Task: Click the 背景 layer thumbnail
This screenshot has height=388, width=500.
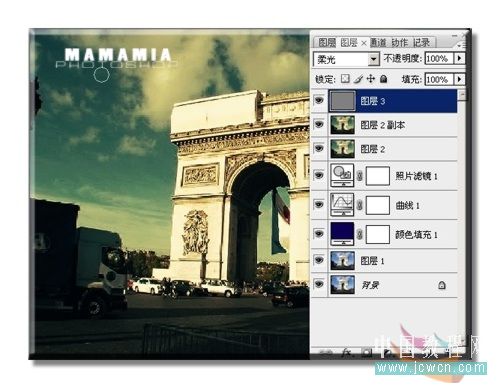Action: 342,285
